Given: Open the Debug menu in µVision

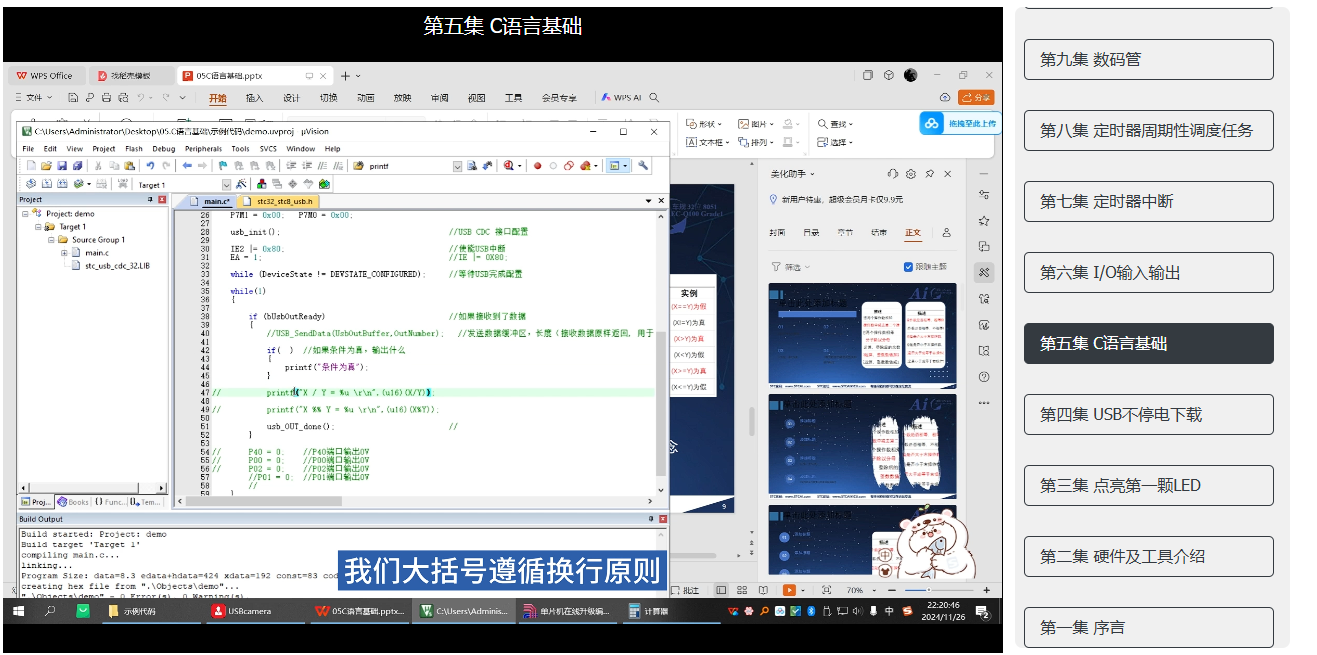Looking at the screenshot, I should point(163,148).
